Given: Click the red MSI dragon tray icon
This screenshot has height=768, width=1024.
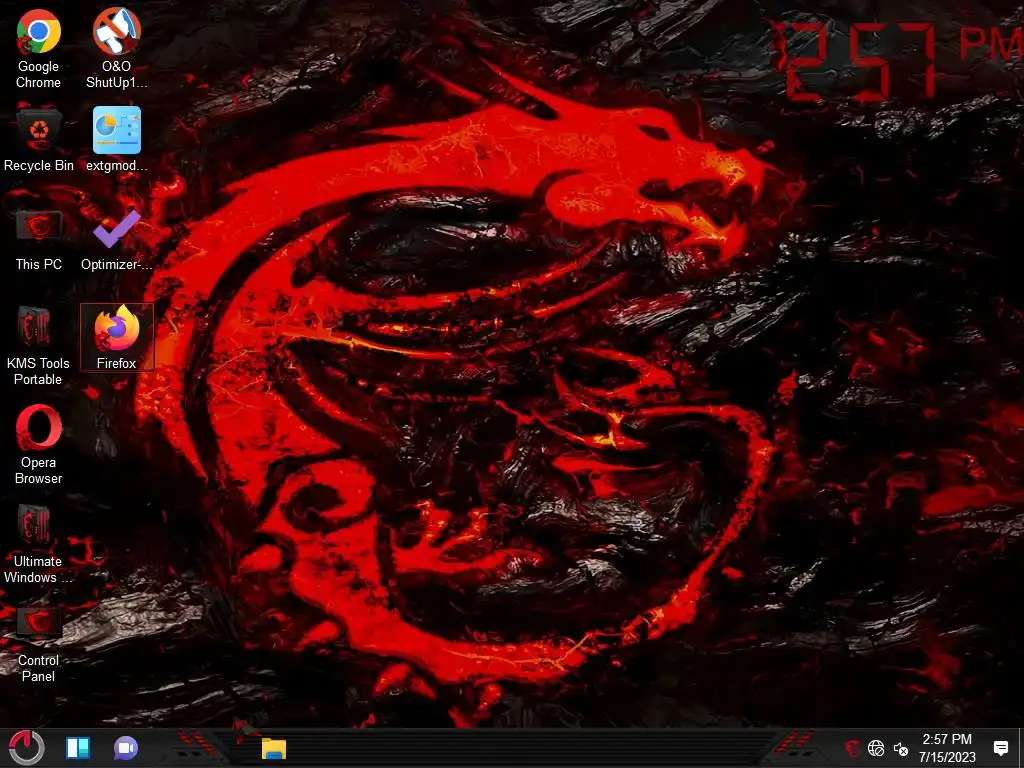Looking at the screenshot, I should click(852, 748).
